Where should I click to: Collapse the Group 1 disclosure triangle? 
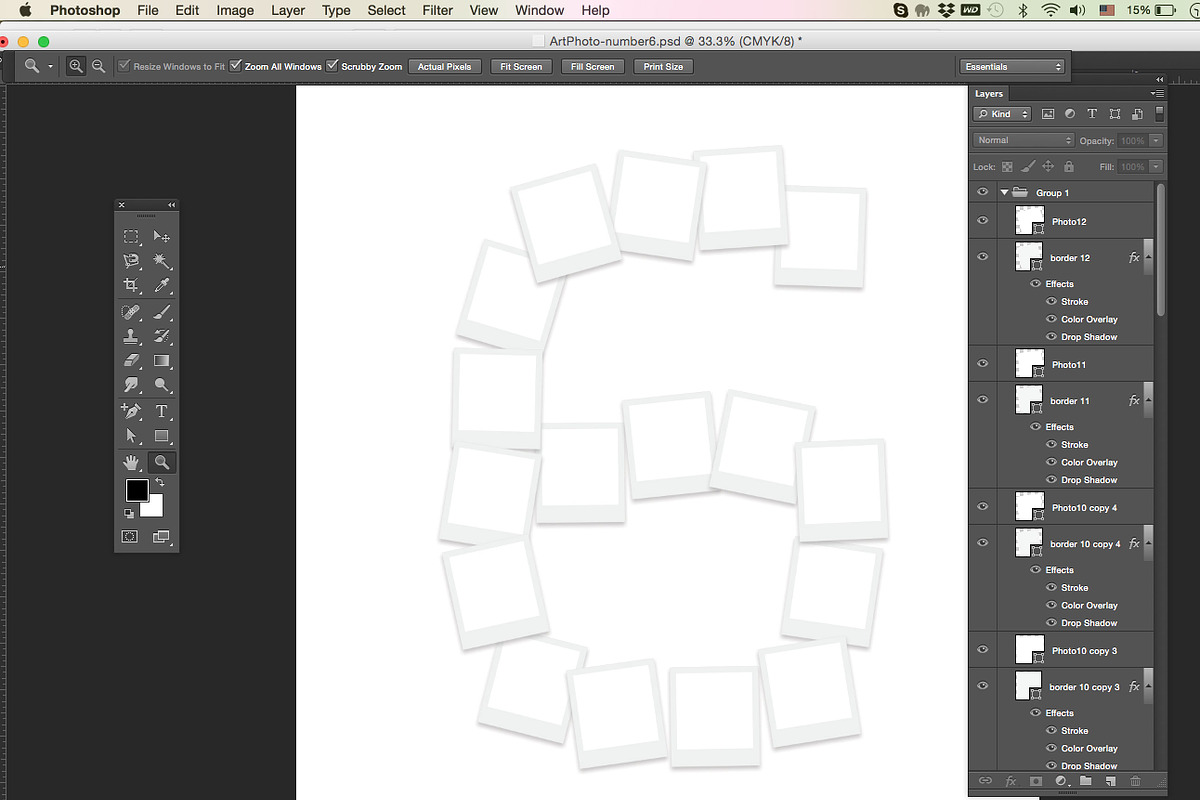(1004, 192)
